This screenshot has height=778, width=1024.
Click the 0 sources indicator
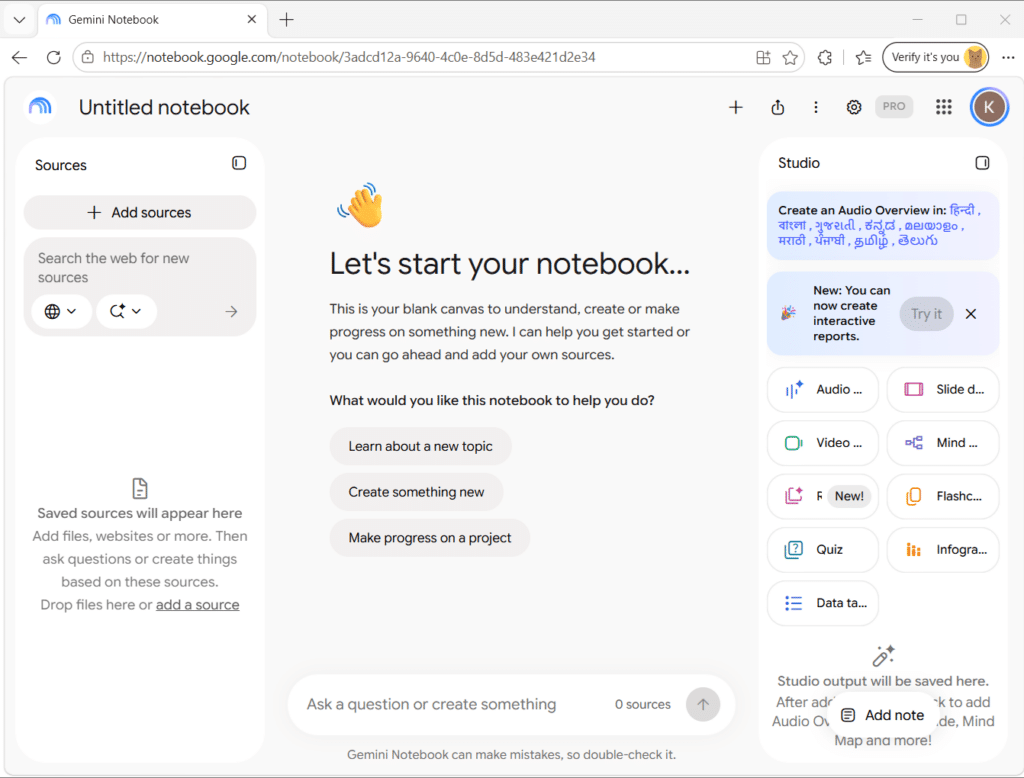[643, 704]
